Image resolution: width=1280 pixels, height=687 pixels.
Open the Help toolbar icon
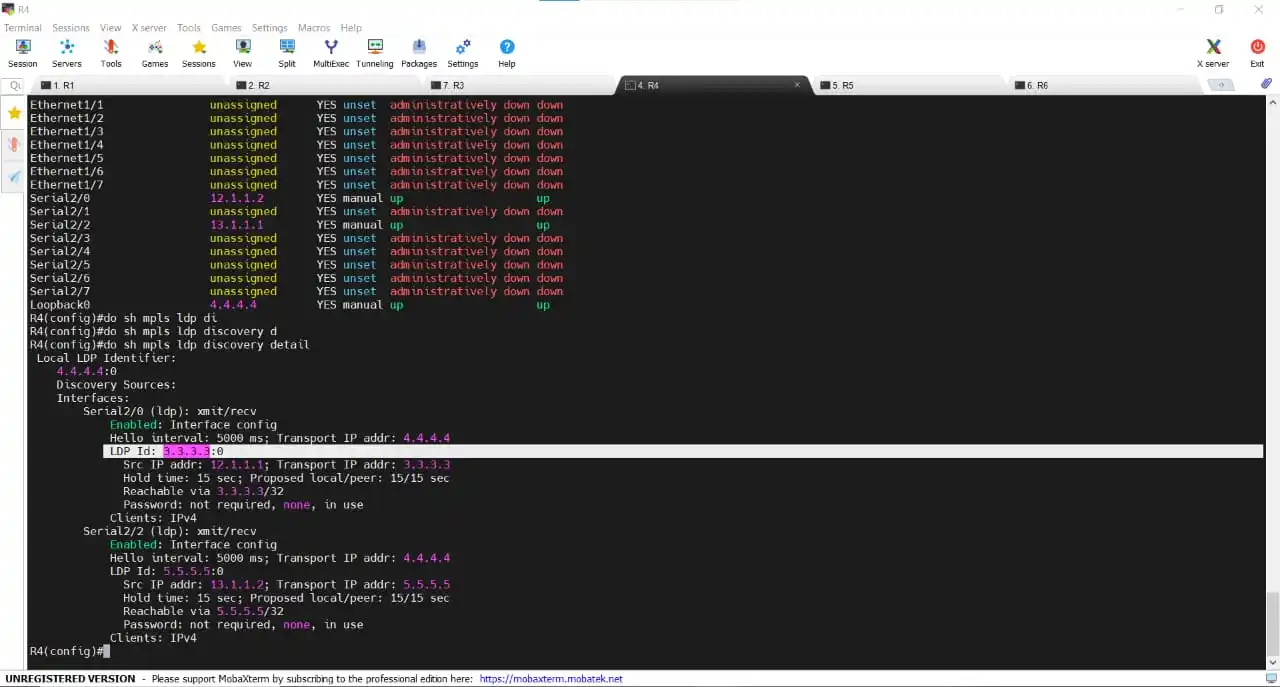(507, 53)
